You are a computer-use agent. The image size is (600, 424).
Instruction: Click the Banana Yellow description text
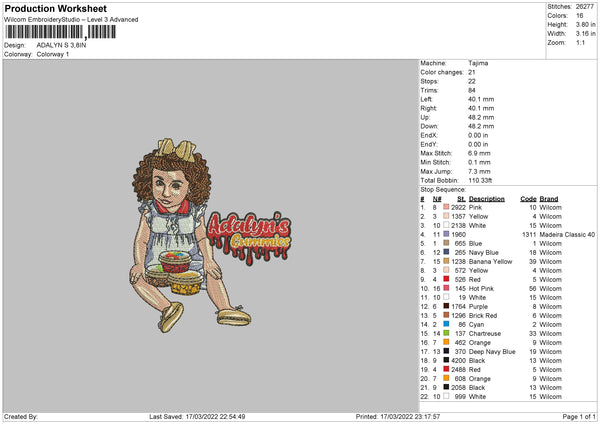point(490,261)
